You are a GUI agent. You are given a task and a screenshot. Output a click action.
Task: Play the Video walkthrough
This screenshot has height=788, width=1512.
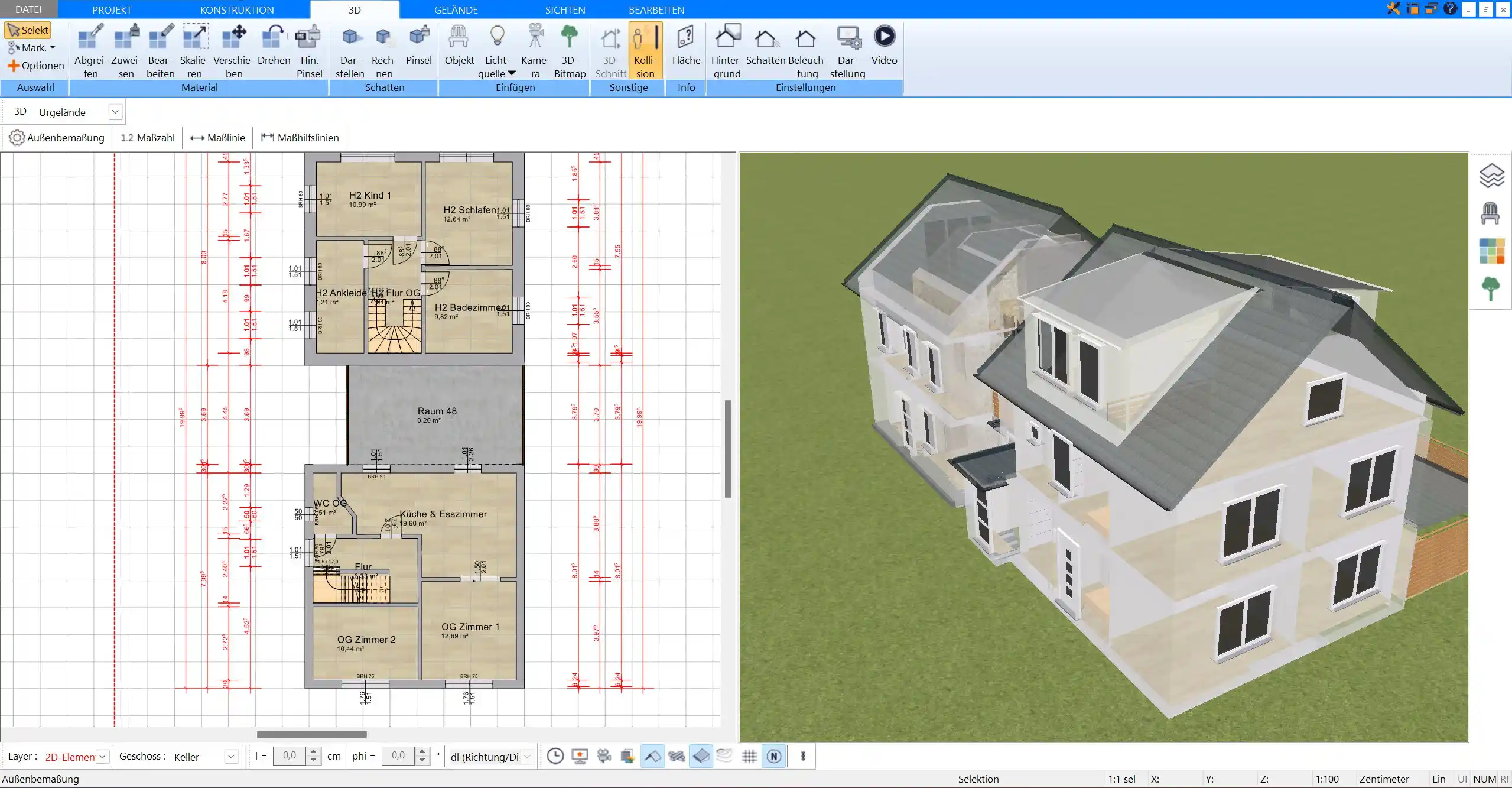click(884, 45)
